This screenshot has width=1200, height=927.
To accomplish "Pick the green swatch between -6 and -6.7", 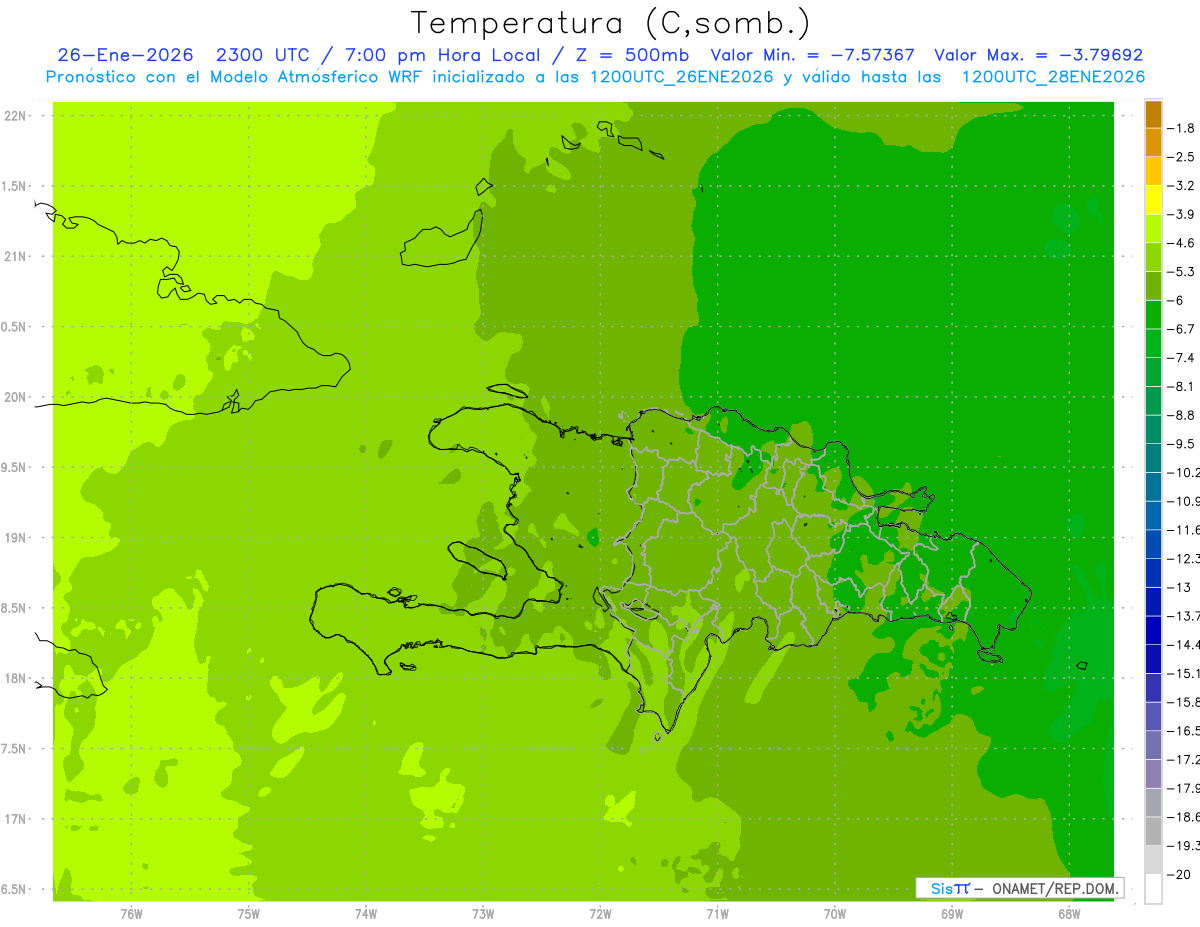I will (1153, 315).
